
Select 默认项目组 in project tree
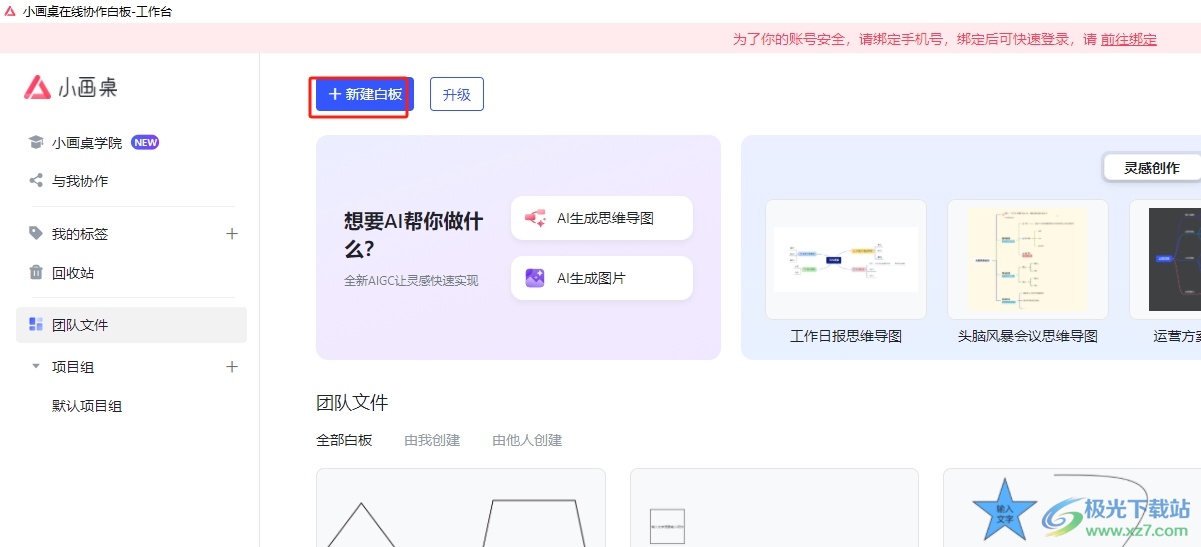point(87,406)
